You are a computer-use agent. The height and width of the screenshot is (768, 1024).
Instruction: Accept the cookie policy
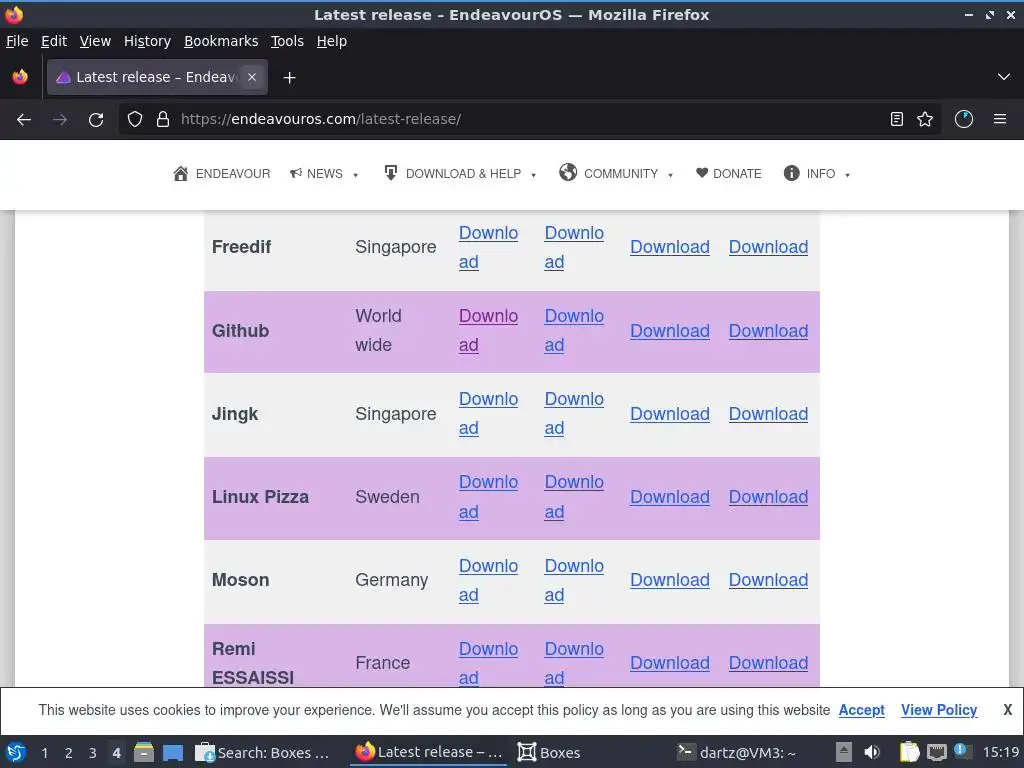[861, 710]
